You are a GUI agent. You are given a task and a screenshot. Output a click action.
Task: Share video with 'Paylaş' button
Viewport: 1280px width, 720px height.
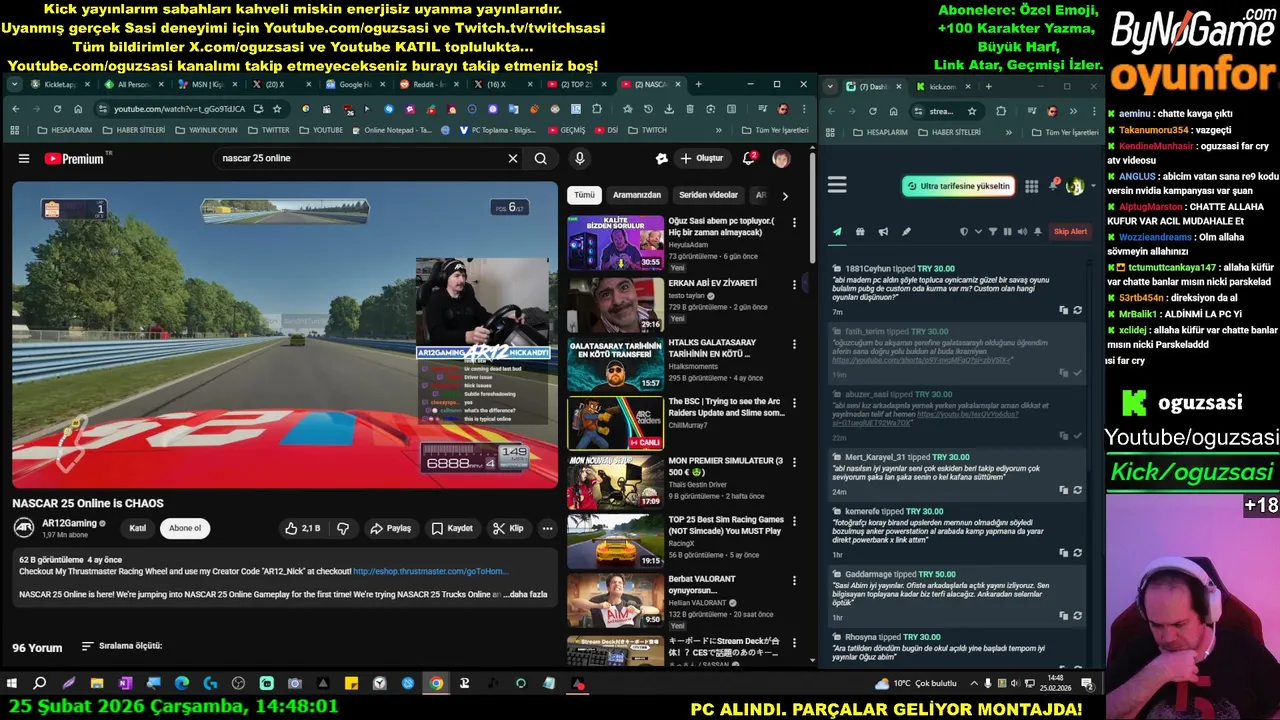click(390, 528)
